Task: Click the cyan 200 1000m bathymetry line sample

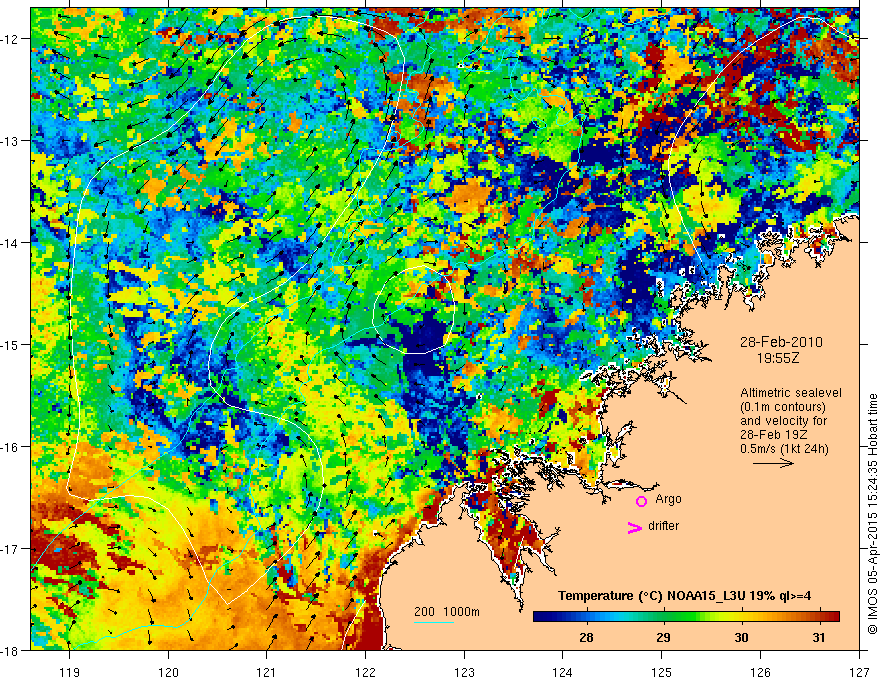Action: coord(434,622)
